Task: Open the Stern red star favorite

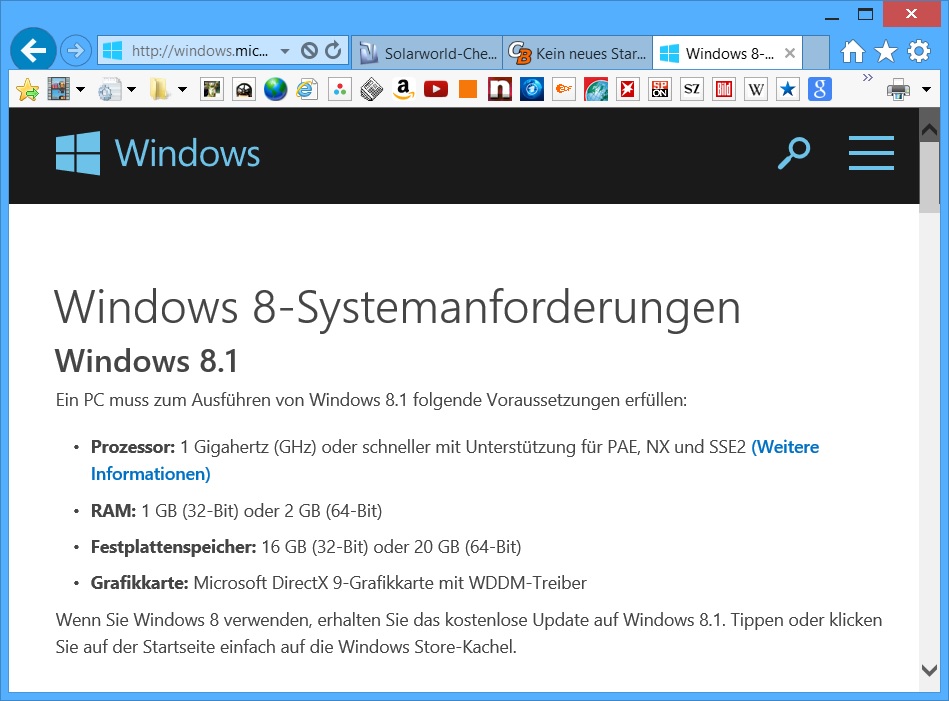Action: click(x=628, y=90)
